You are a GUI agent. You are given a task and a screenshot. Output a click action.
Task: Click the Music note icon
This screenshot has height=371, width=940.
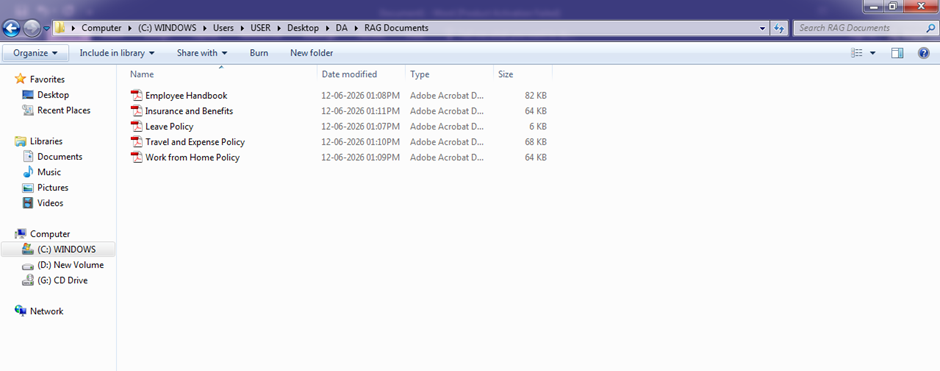click(28, 172)
